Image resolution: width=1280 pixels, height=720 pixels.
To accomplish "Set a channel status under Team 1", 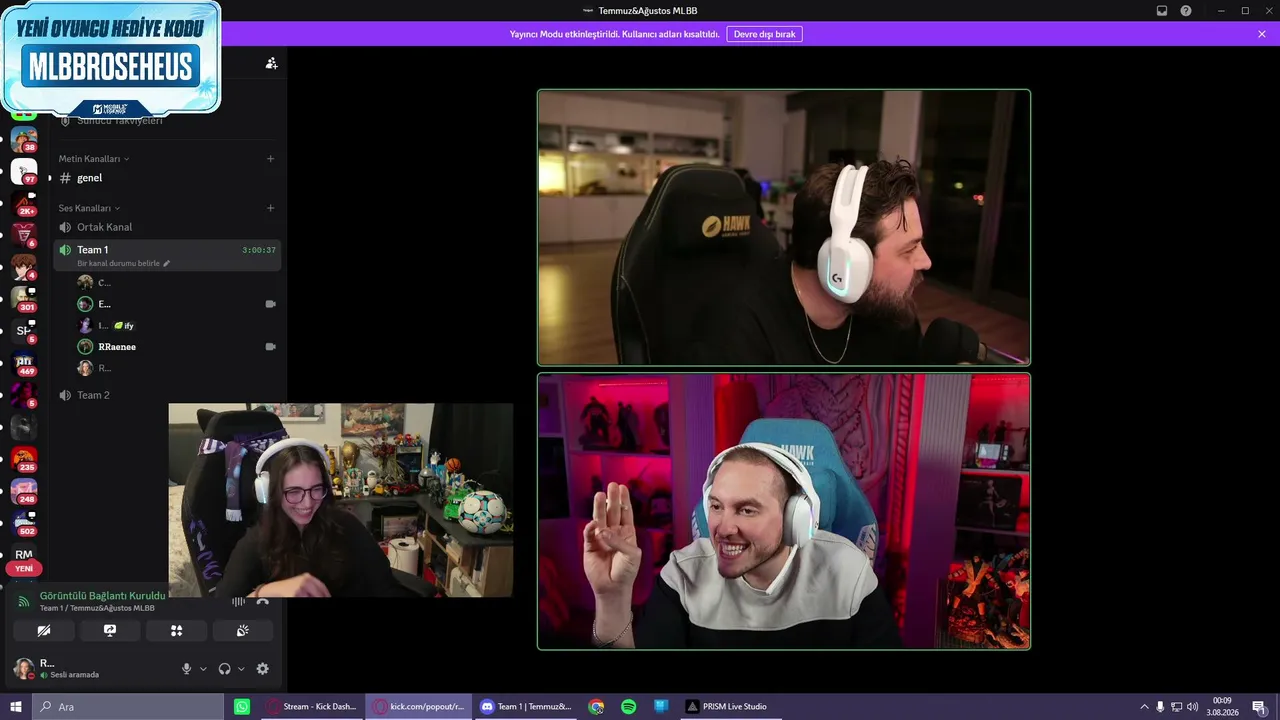I will [x=123, y=263].
